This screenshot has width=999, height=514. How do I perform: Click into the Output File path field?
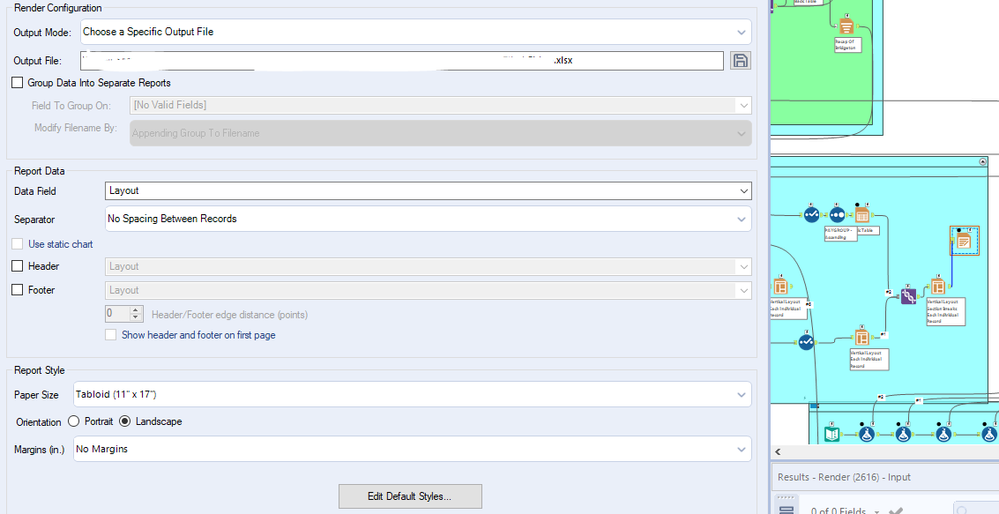(x=400, y=60)
